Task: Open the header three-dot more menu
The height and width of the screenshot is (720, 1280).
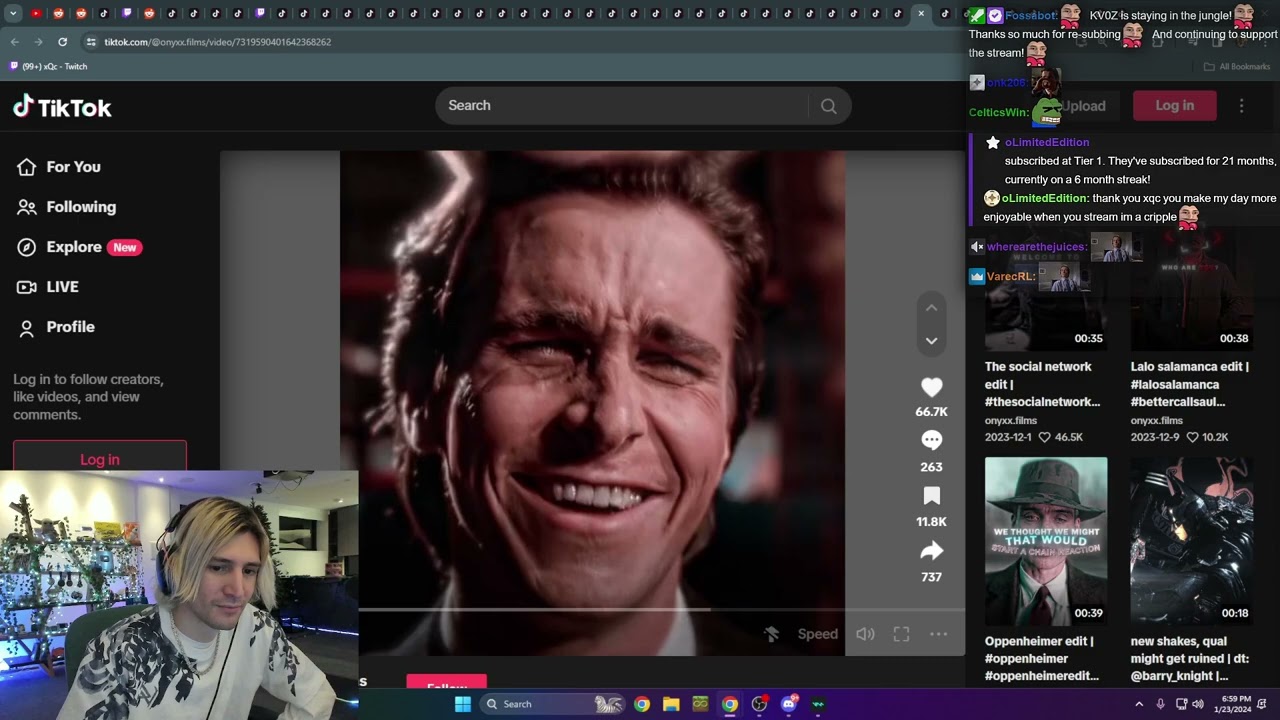Action: tap(1241, 106)
